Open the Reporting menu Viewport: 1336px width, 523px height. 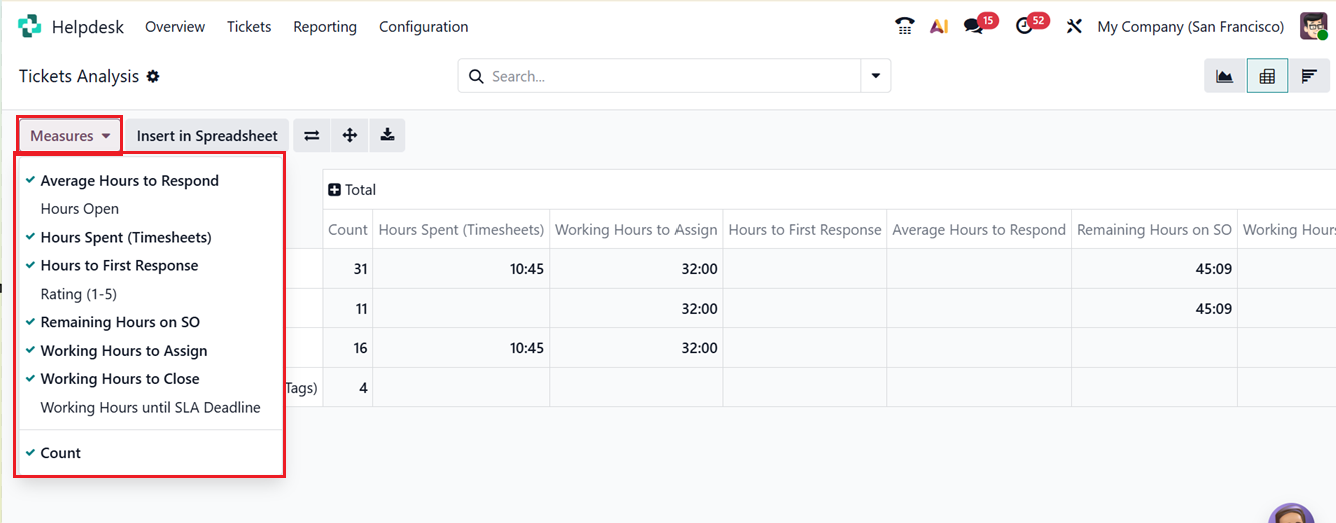324,27
